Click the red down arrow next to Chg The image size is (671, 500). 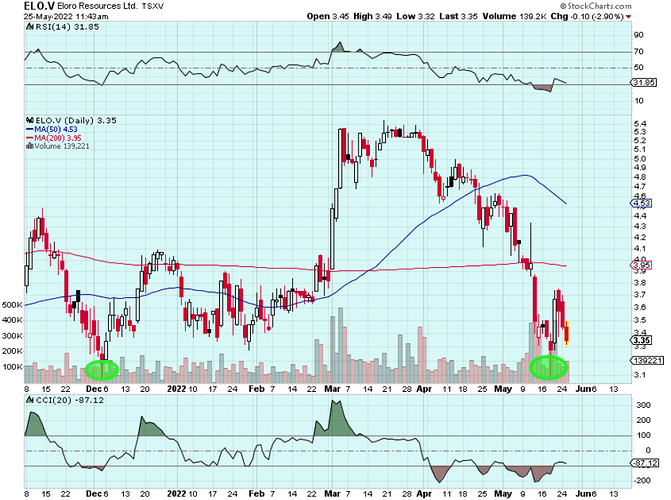[x=629, y=17]
